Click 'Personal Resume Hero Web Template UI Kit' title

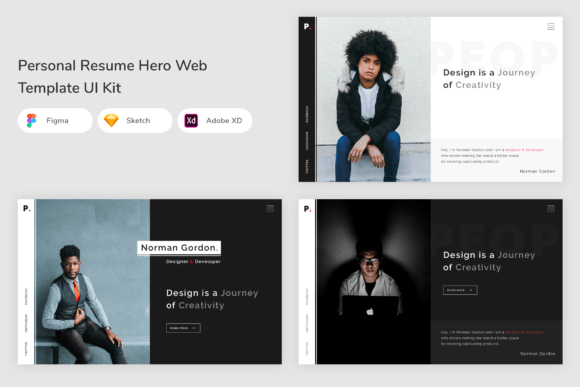[x=112, y=77]
